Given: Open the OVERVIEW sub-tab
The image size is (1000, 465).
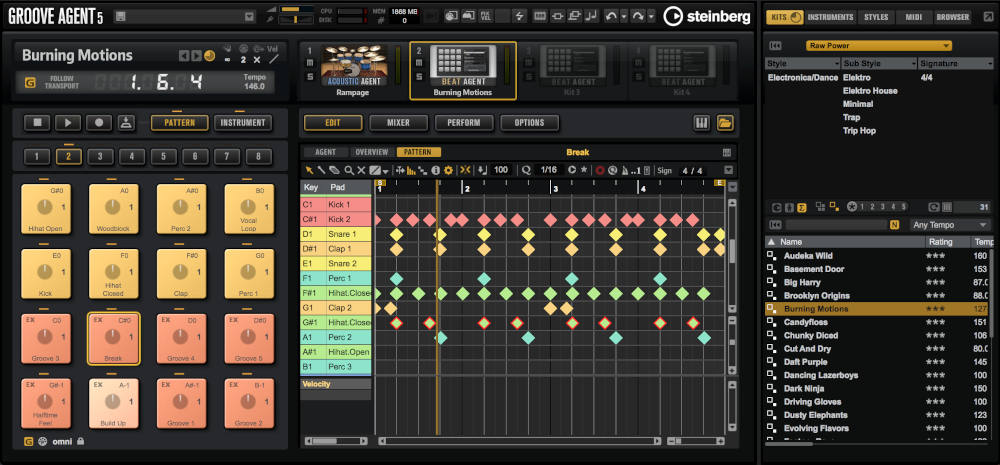Looking at the screenshot, I should 371,152.
